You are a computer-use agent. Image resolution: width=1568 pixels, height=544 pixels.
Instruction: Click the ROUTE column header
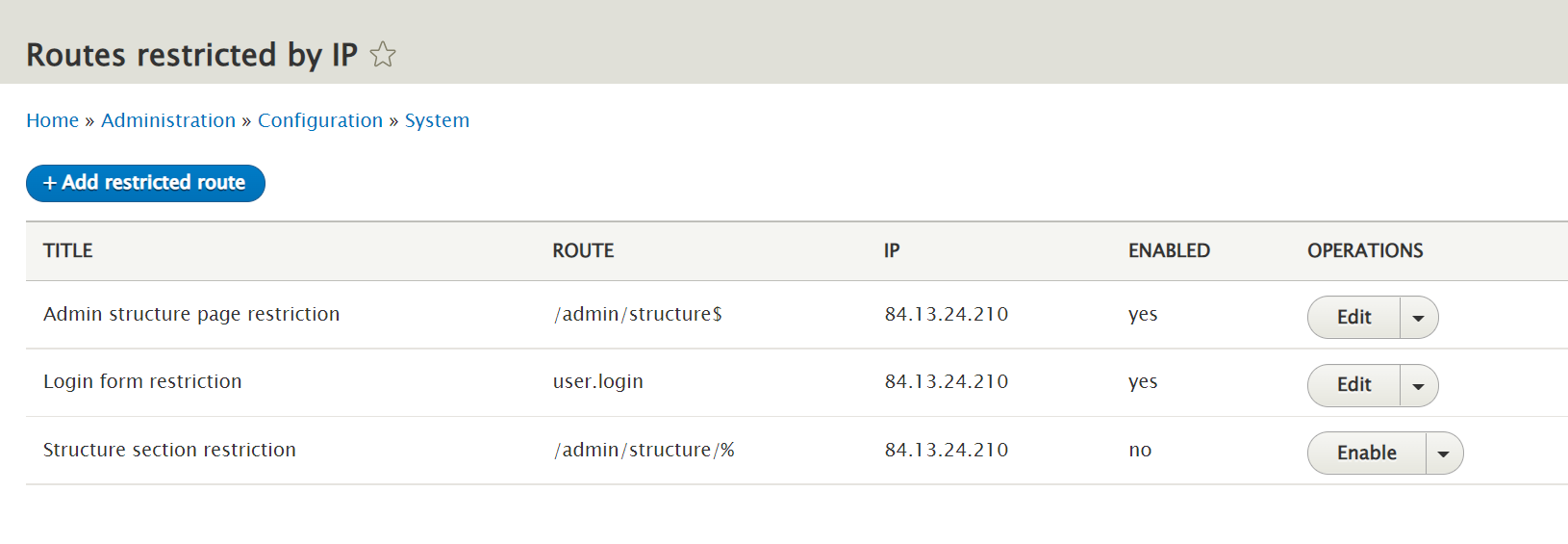pyautogui.click(x=583, y=250)
